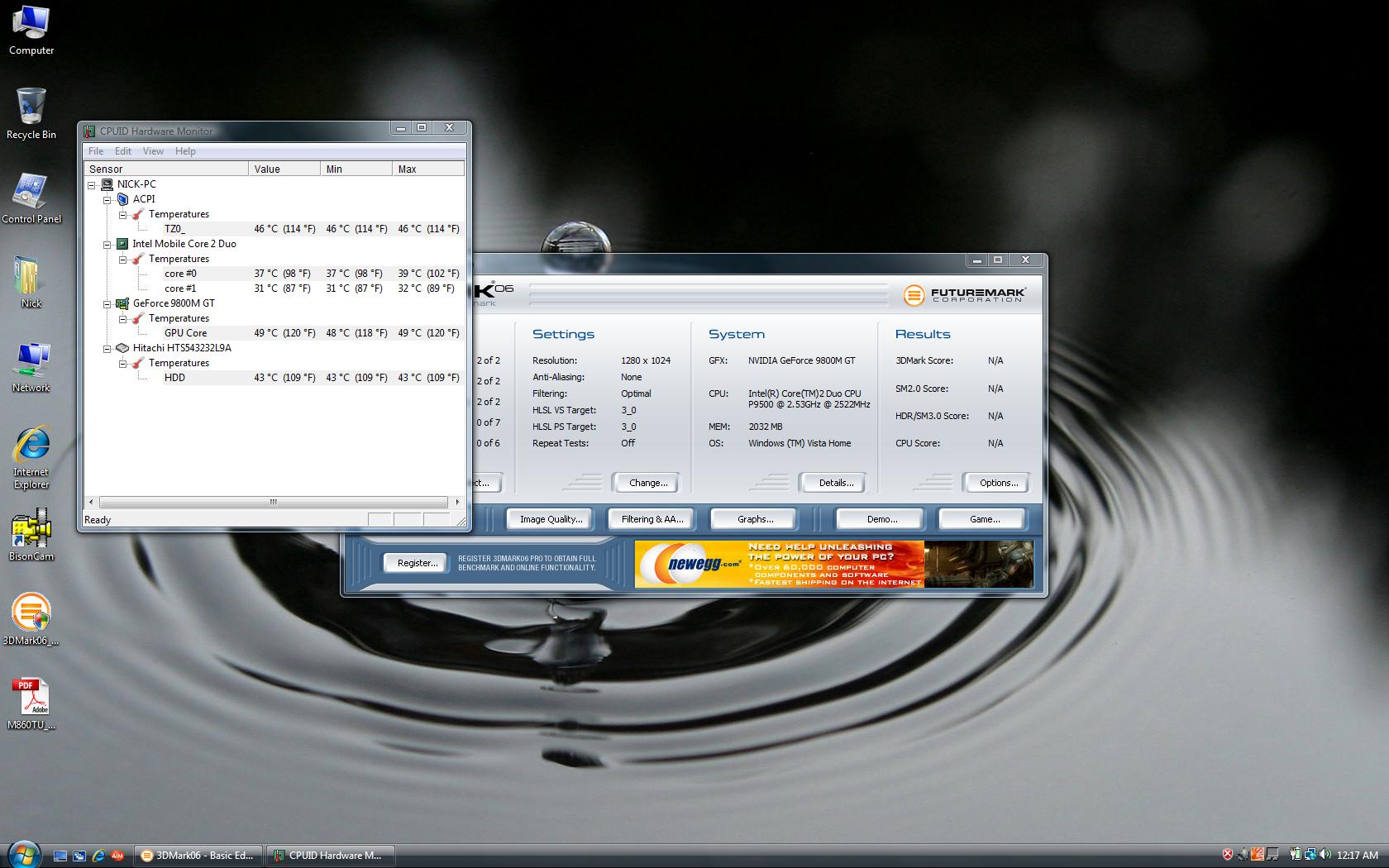
Task: Collapse the GeForce 9800M GT node
Action: (107, 303)
